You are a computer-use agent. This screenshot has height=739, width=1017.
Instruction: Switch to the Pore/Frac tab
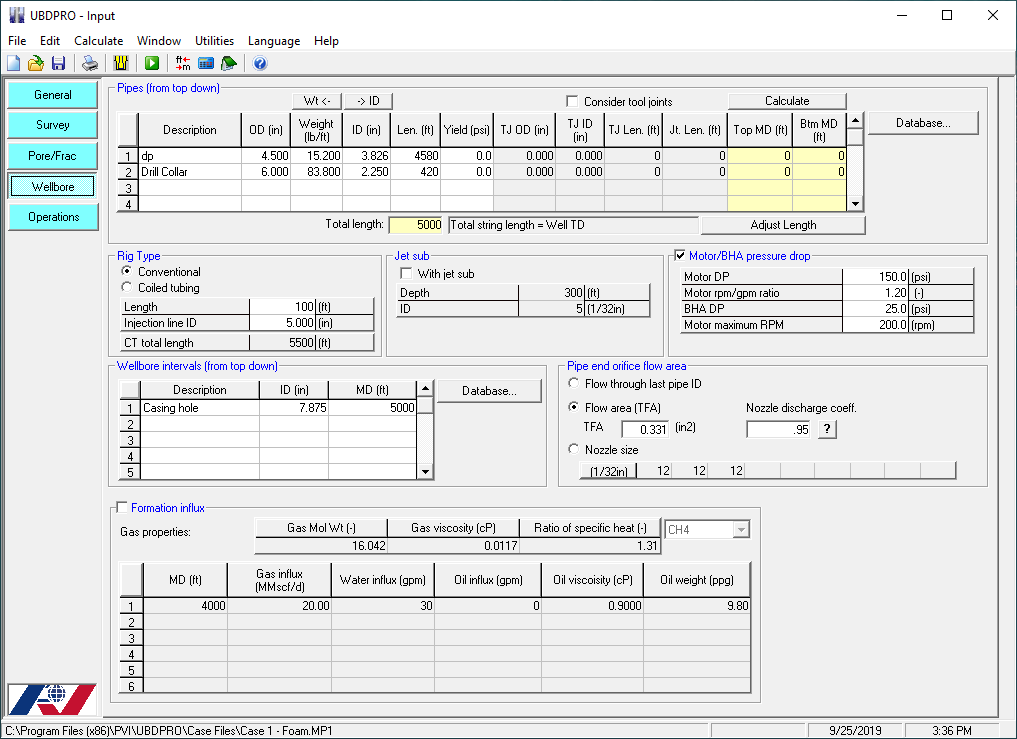click(x=52, y=156)
